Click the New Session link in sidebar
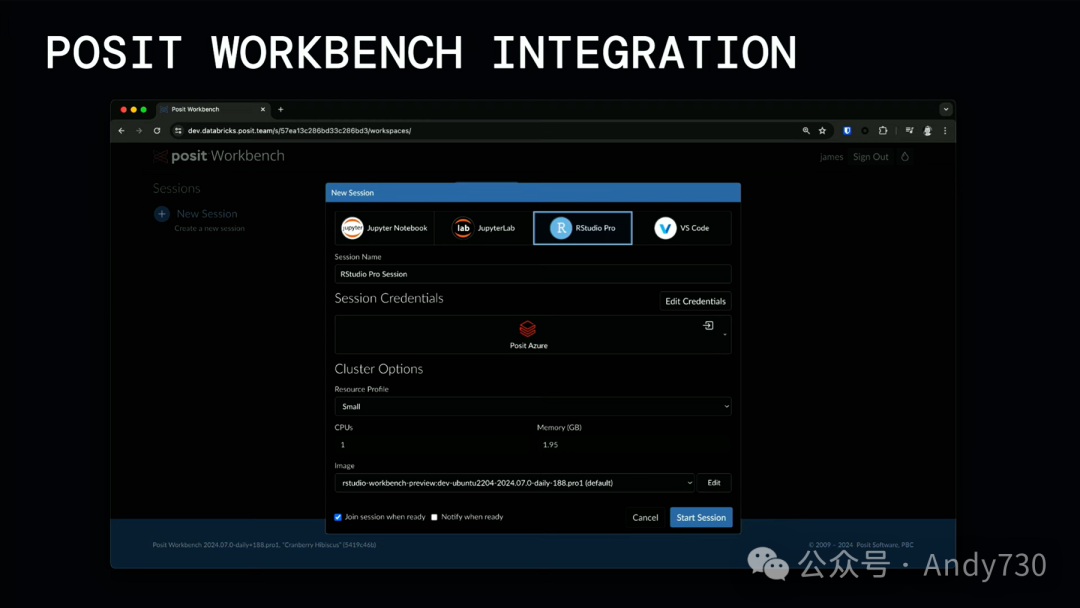Screen dimensions: 1080x608 pyautogui.click(x=207, y=214)
